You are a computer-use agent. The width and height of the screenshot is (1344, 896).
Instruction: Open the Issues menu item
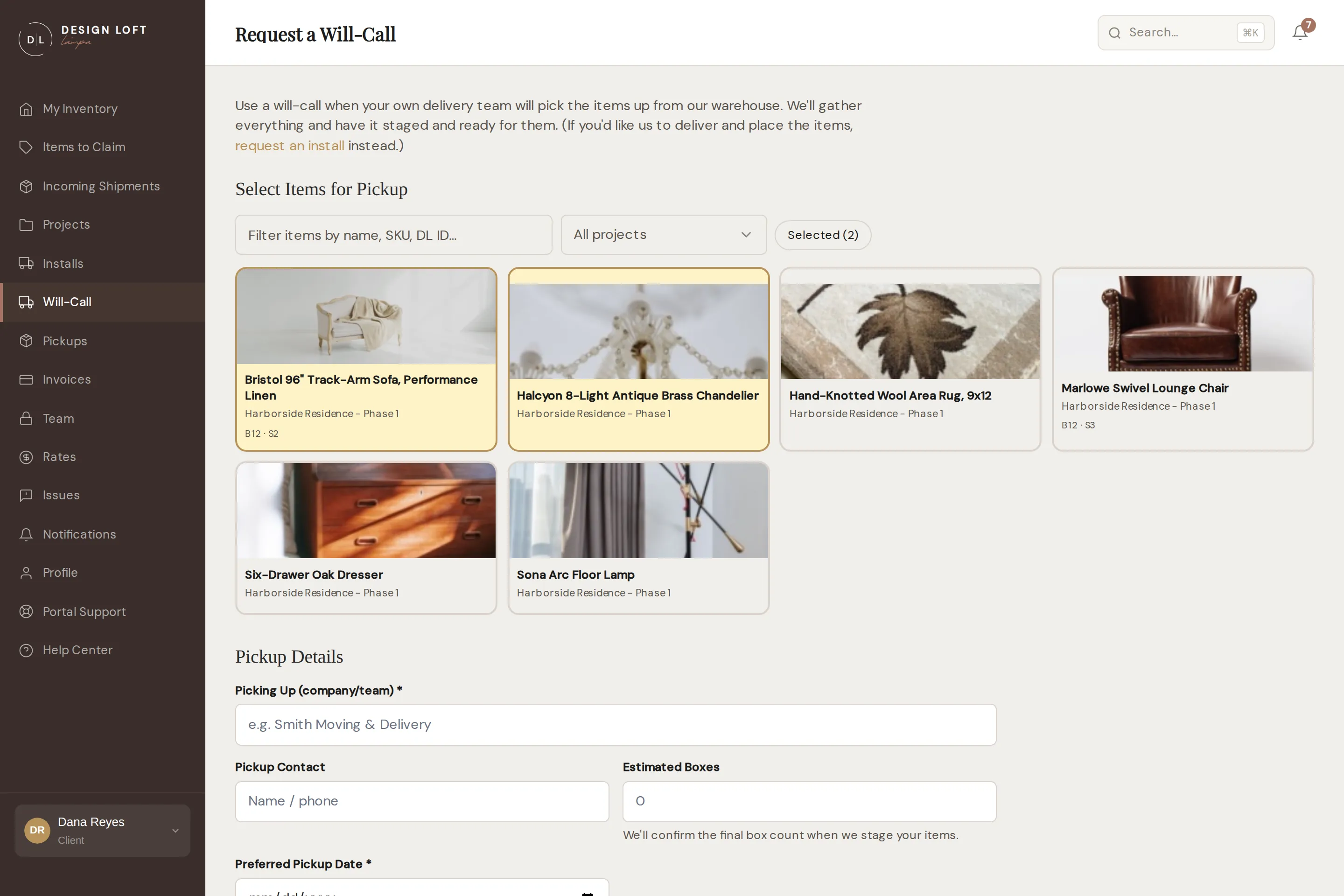103,496
